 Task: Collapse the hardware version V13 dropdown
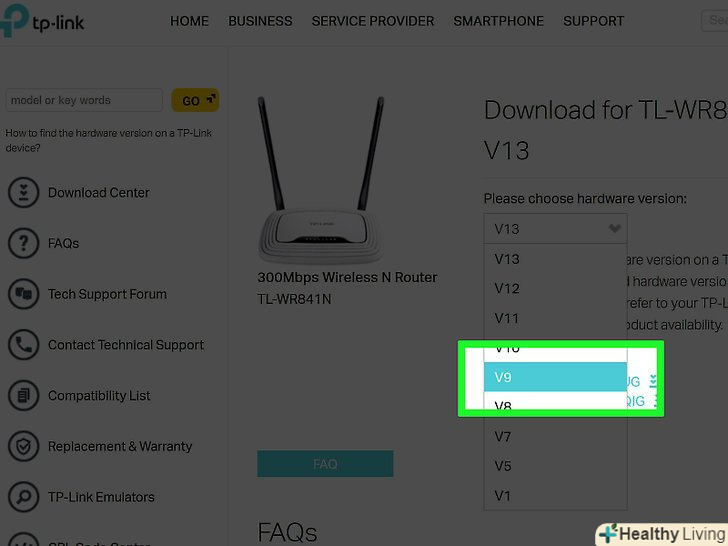[x=555, y=228]
